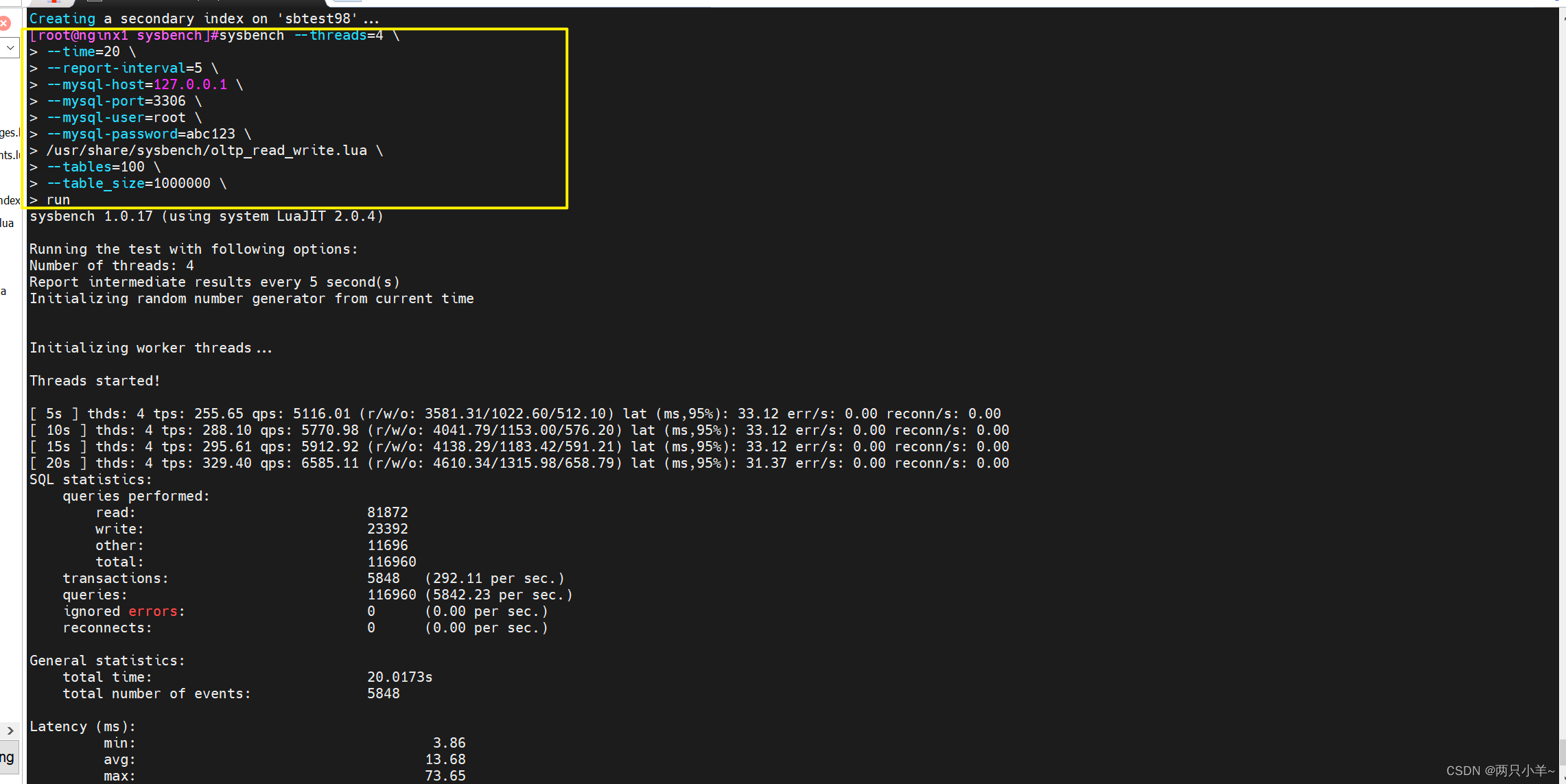This screenshot has width=1566, height=784.
Task: Click the '(292.11 per sec.)' transactions rate
Action: pos(495,578)
